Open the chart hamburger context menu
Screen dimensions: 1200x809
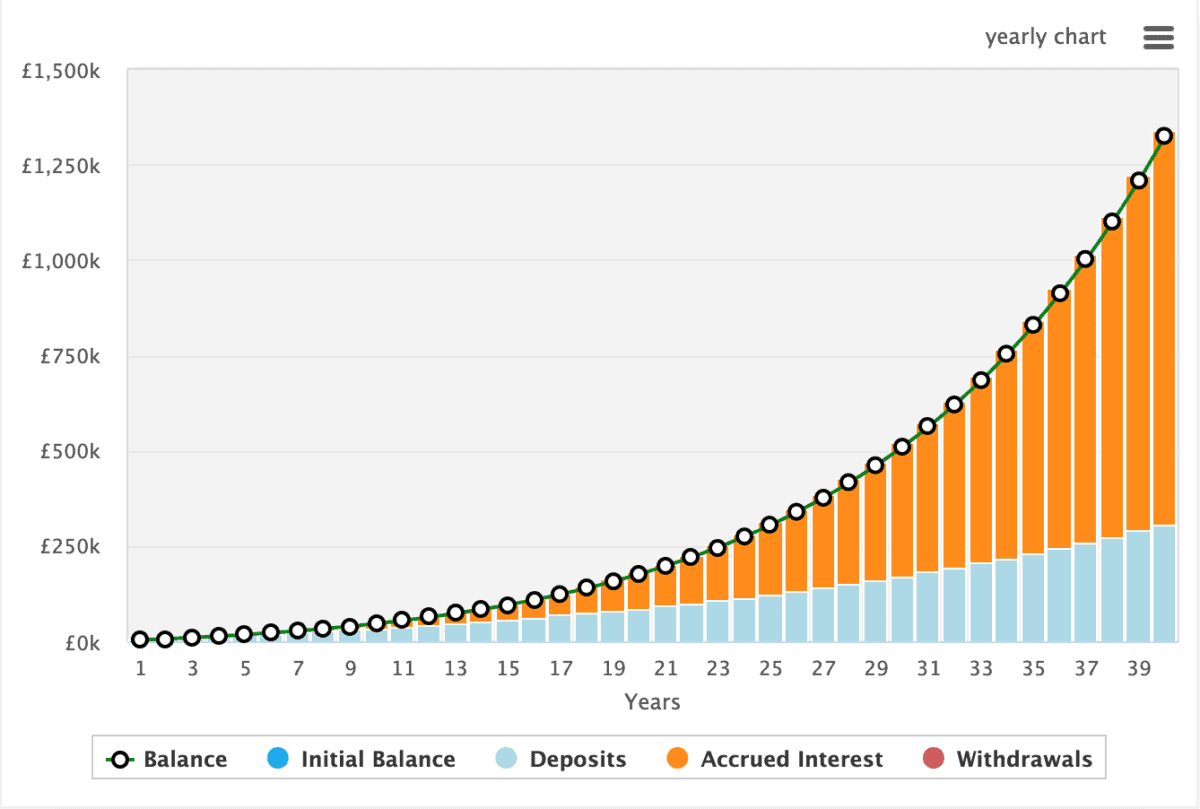click(x=1158, y=38)
